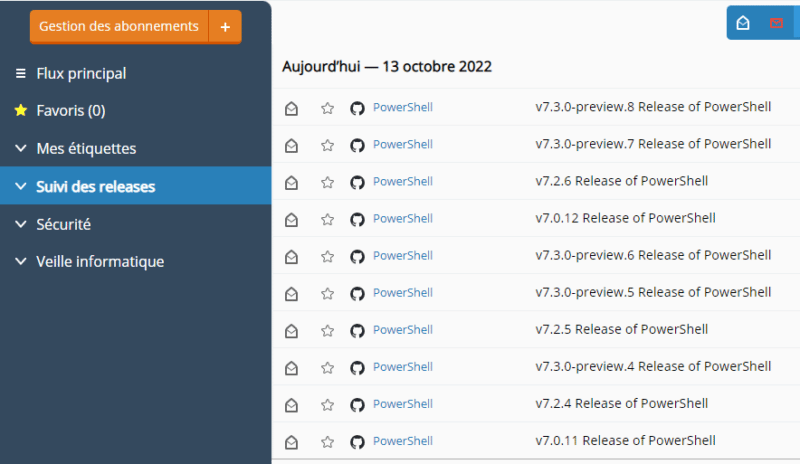The image size is (800, 464).
Task: Click GitHub icon in v7.3.0-preview.6 row
Action: 357,257
